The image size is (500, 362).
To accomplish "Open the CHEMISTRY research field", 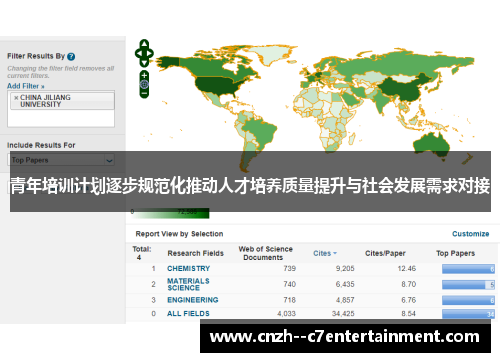I will click(189, 269).
